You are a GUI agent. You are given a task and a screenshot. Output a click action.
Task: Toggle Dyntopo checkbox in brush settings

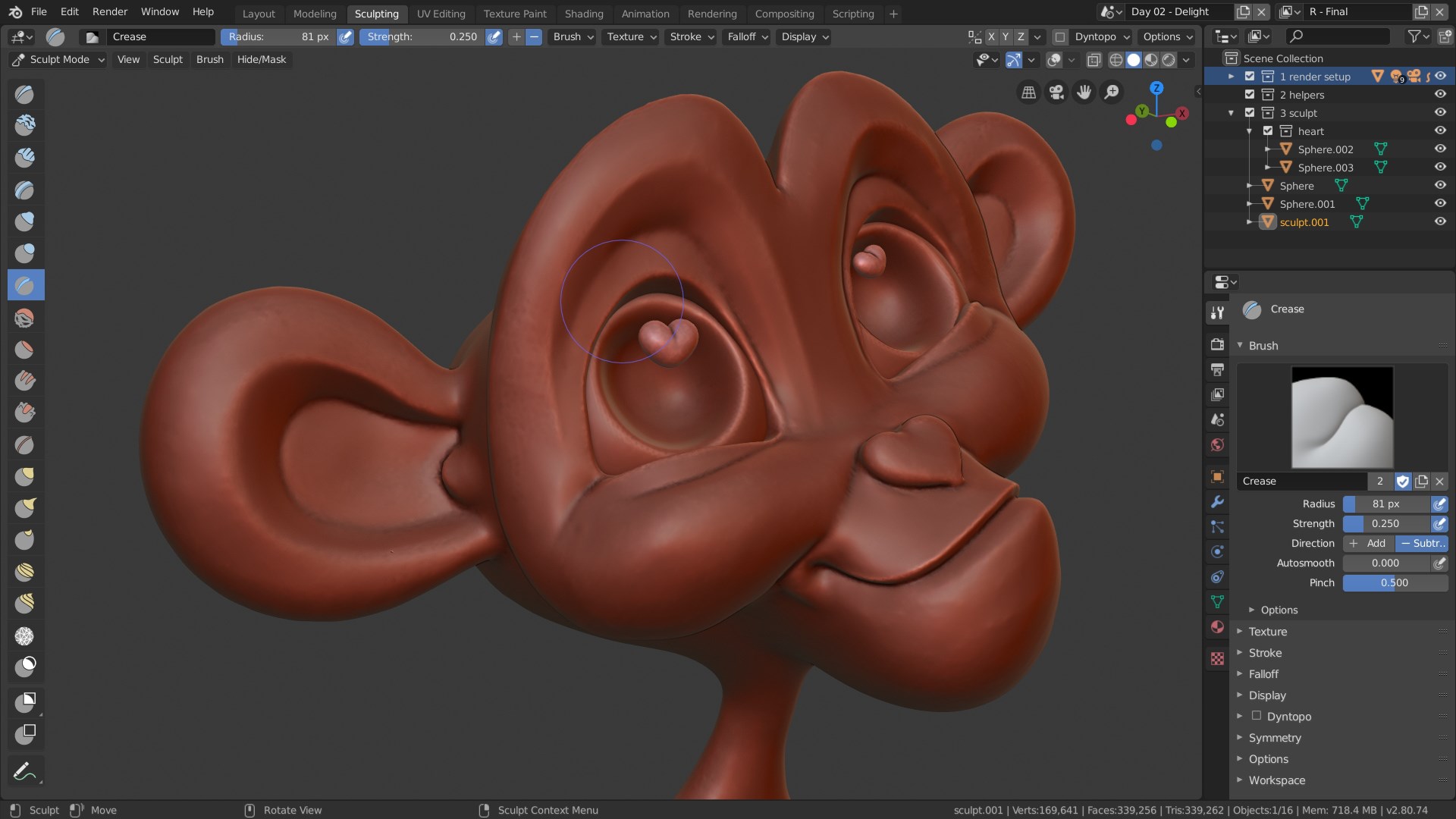click(x=1258, y=715)
